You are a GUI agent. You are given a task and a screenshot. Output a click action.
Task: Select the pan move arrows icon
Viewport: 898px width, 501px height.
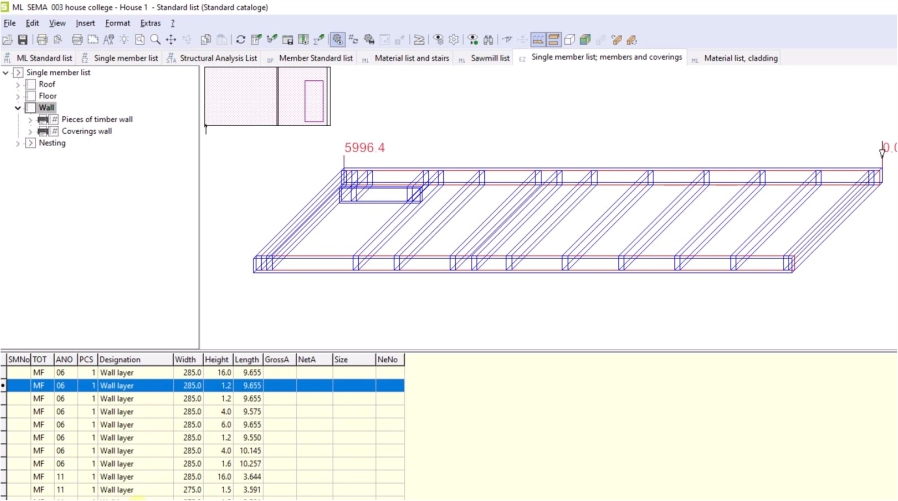pyautogui.click(x=171, y=40)
